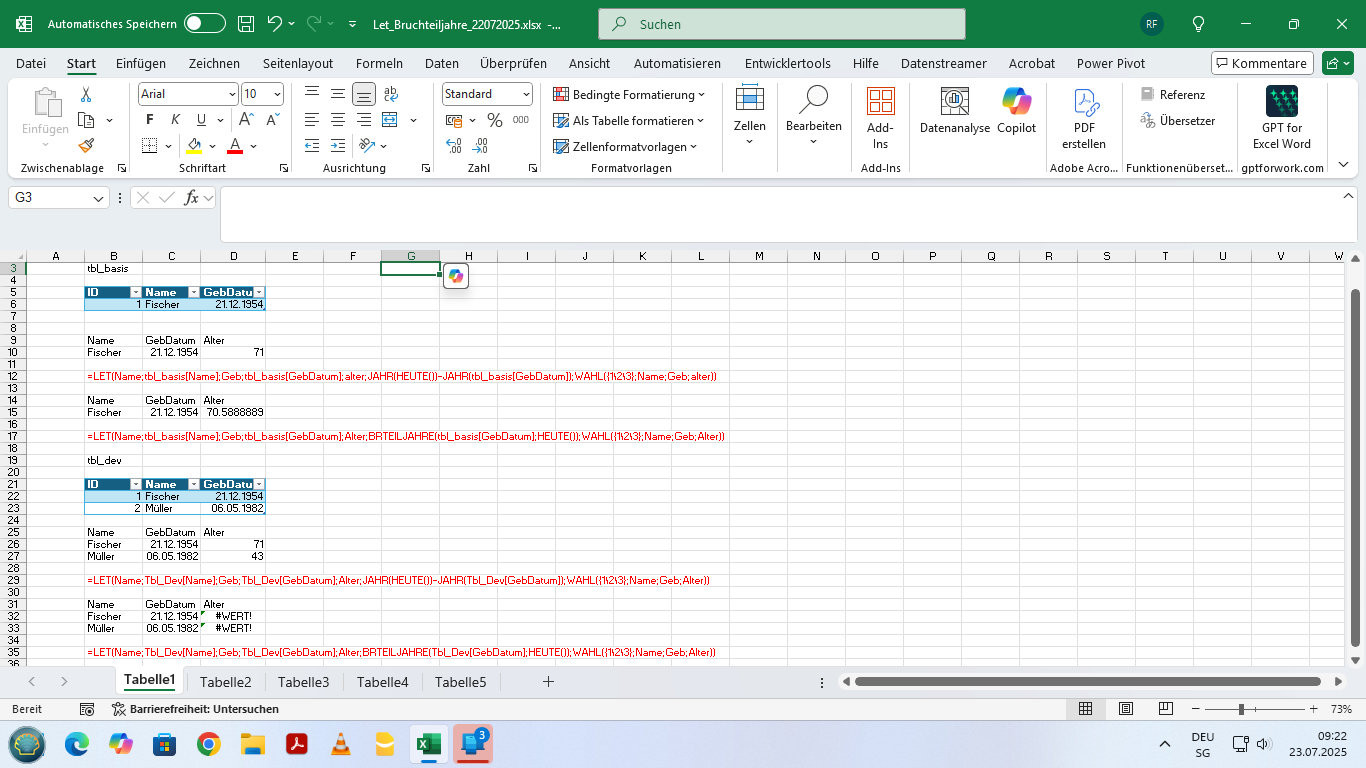Screen dimensions: 1366x768
Task: Click the Kommentare button
Action: pyautogui.click(x=1262, y=63)
